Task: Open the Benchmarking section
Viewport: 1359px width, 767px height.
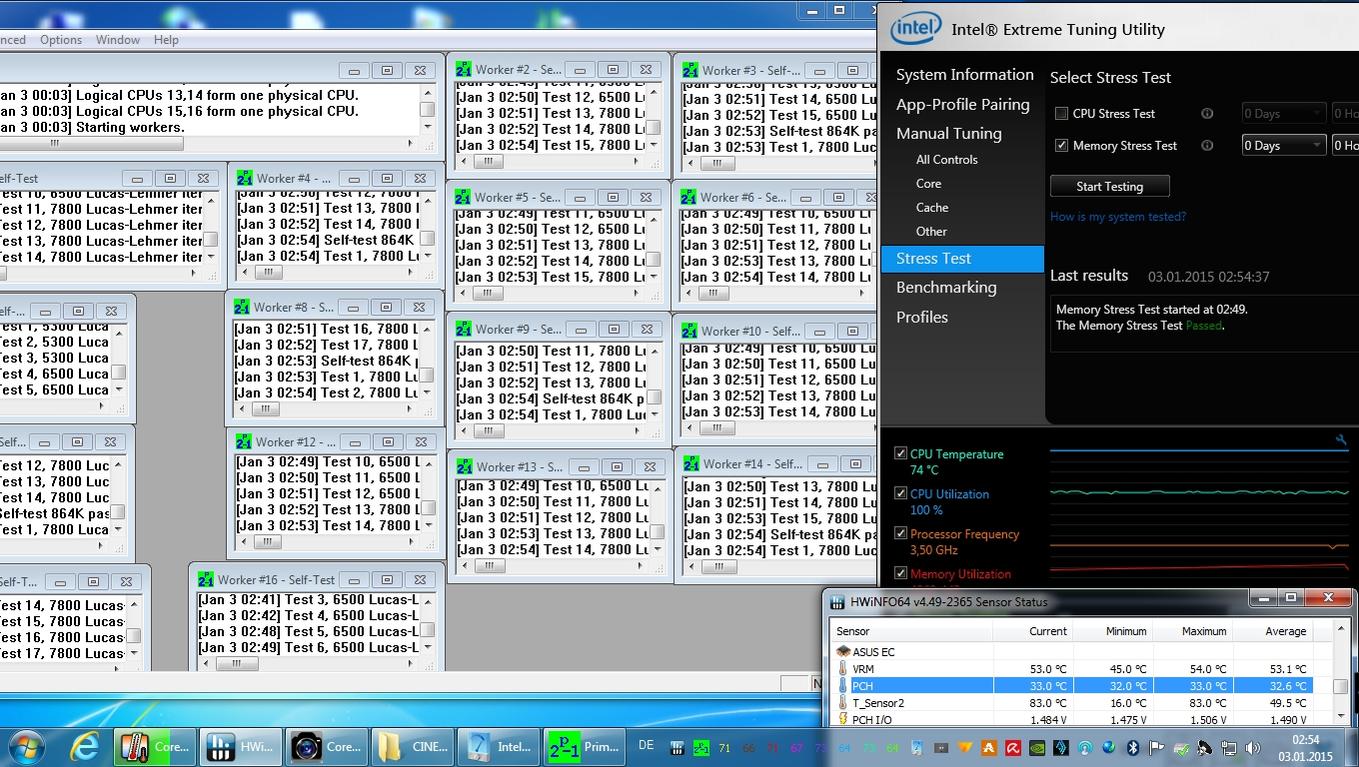Action: pyautogui.click(x=946, y=288)
